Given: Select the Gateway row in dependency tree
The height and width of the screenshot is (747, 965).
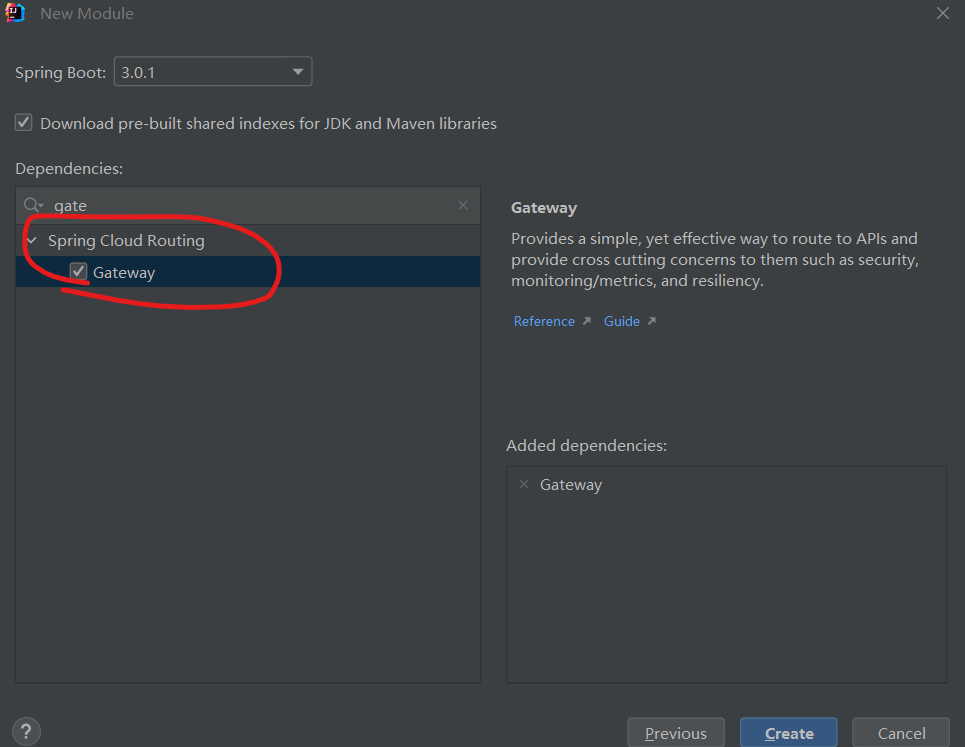Looking at the screenshot, I should [x=248, y=272].
